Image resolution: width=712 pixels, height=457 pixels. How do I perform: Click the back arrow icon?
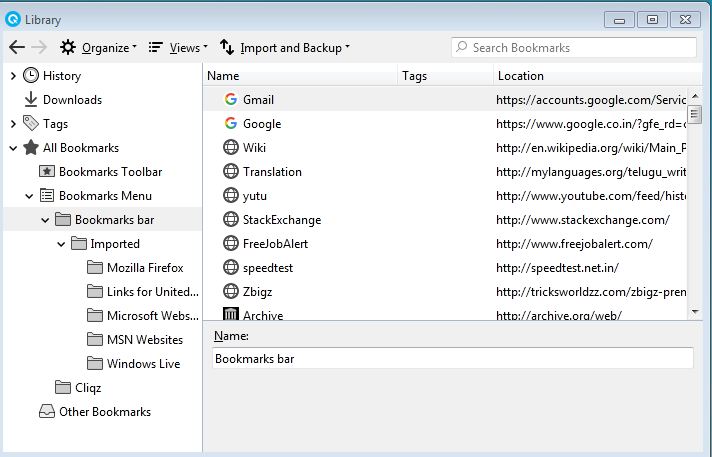pyautogui.click(x=17, y=47)
